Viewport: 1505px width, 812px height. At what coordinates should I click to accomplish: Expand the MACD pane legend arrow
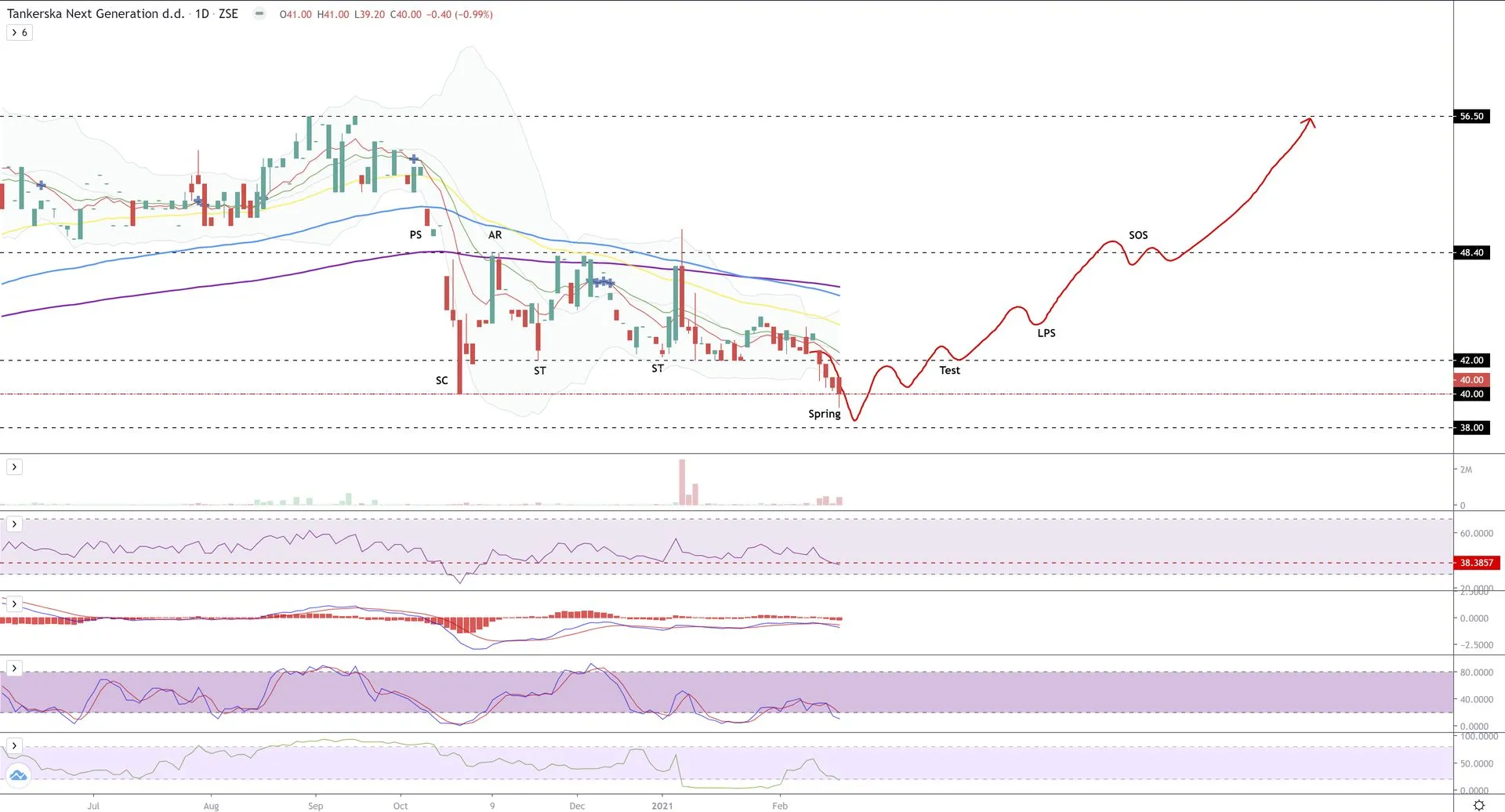point(14,604)
